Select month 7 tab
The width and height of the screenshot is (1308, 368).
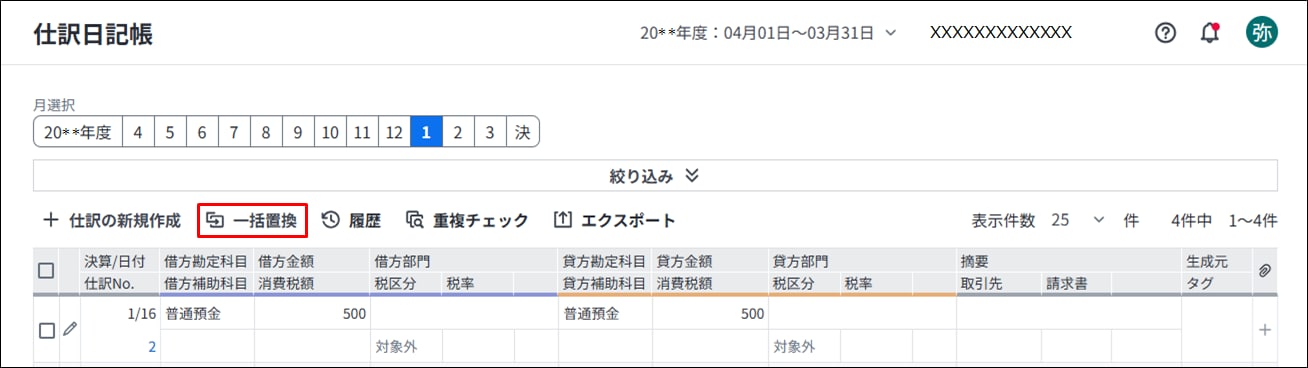(x=234, y=132)
